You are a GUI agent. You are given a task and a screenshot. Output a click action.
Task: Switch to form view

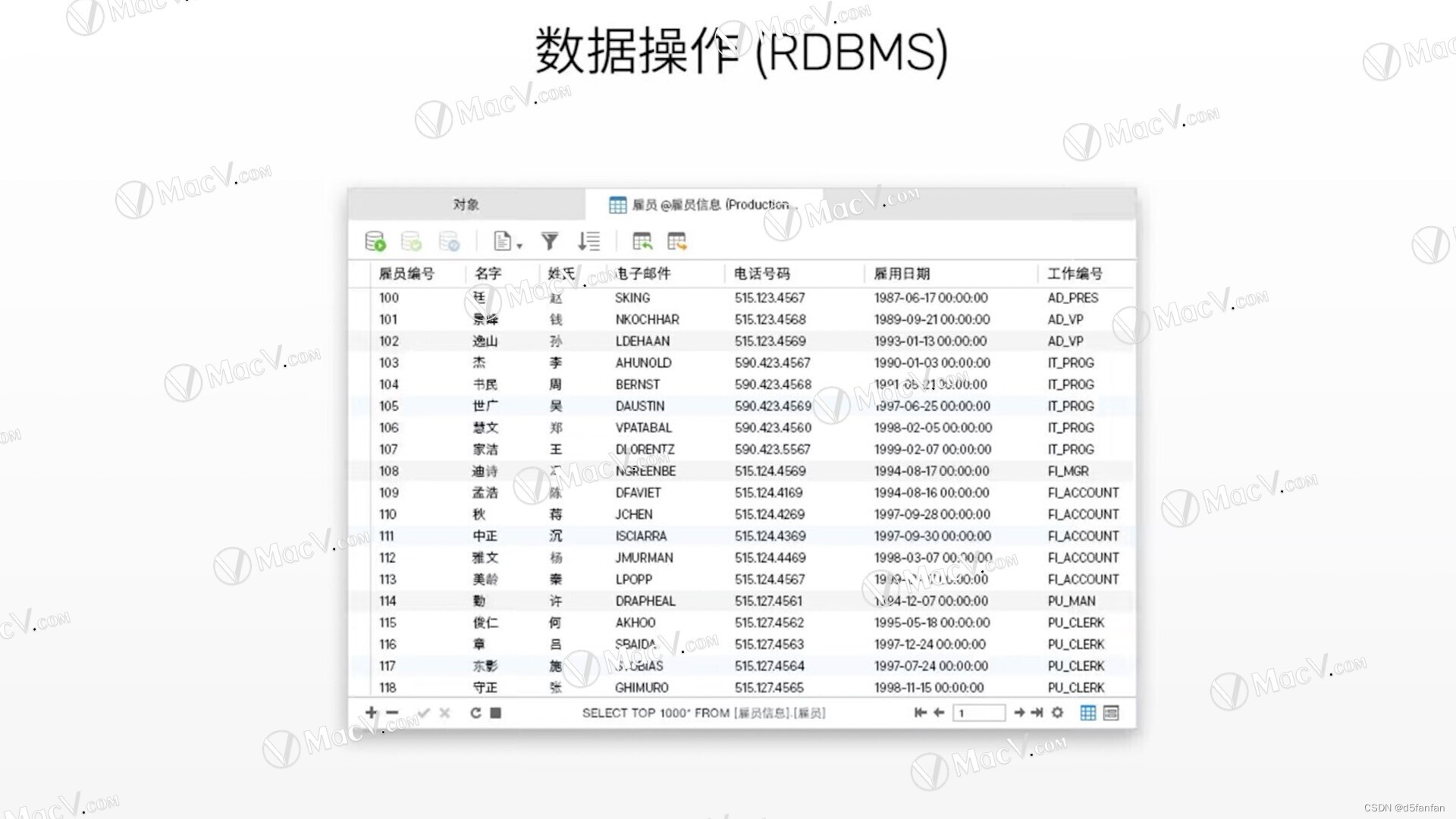pyautogui.click(x=1111, y=713)
